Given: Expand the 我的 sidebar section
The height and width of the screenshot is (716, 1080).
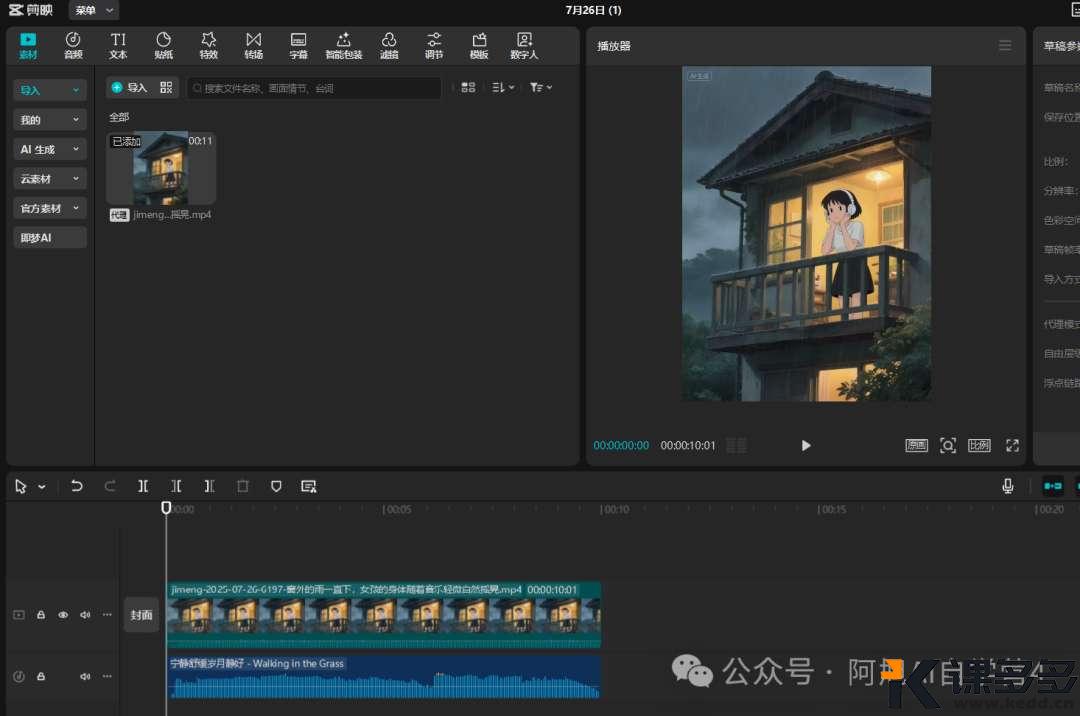Looking at the screenshot, I should tap(50, 120).
